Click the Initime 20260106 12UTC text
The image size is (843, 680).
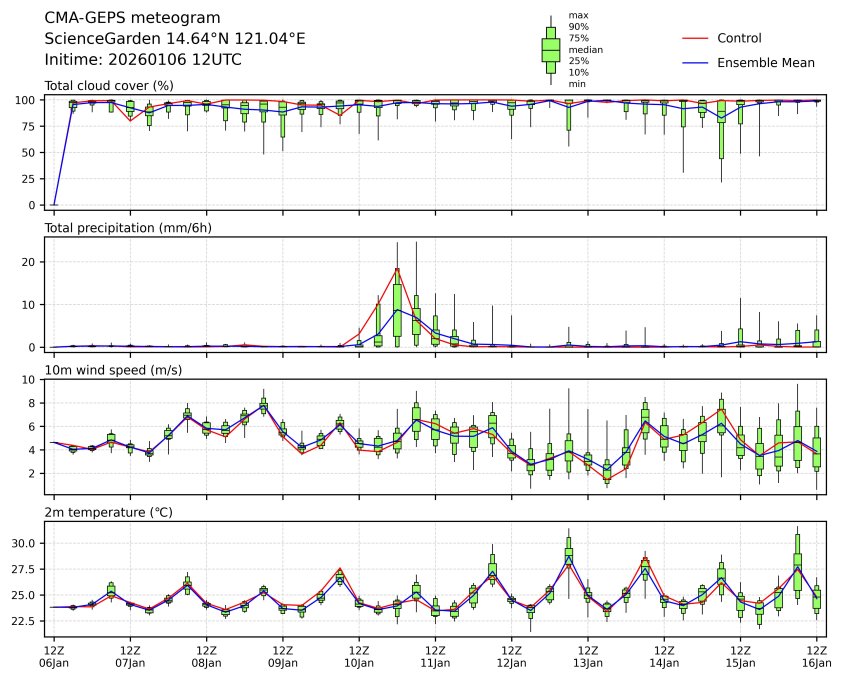coord(143,60)
